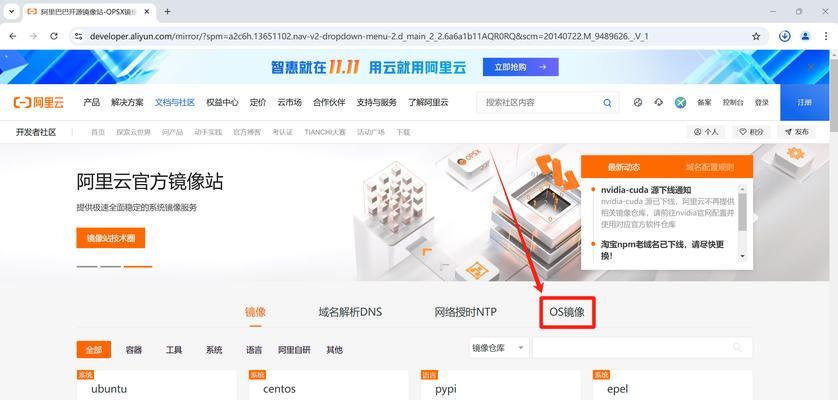The height and width of the screenshot is (400, 838).
Task: Click the browser back arrow
Action: click(x=13, y=36)
